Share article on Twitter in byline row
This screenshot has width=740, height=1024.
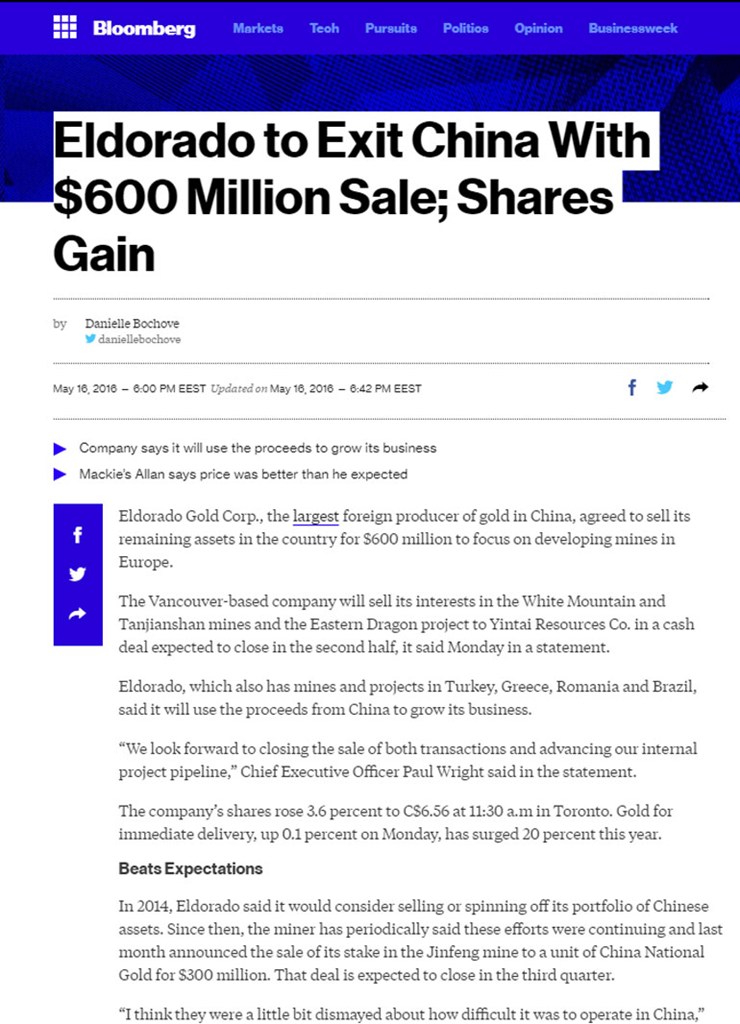(665, 387)
